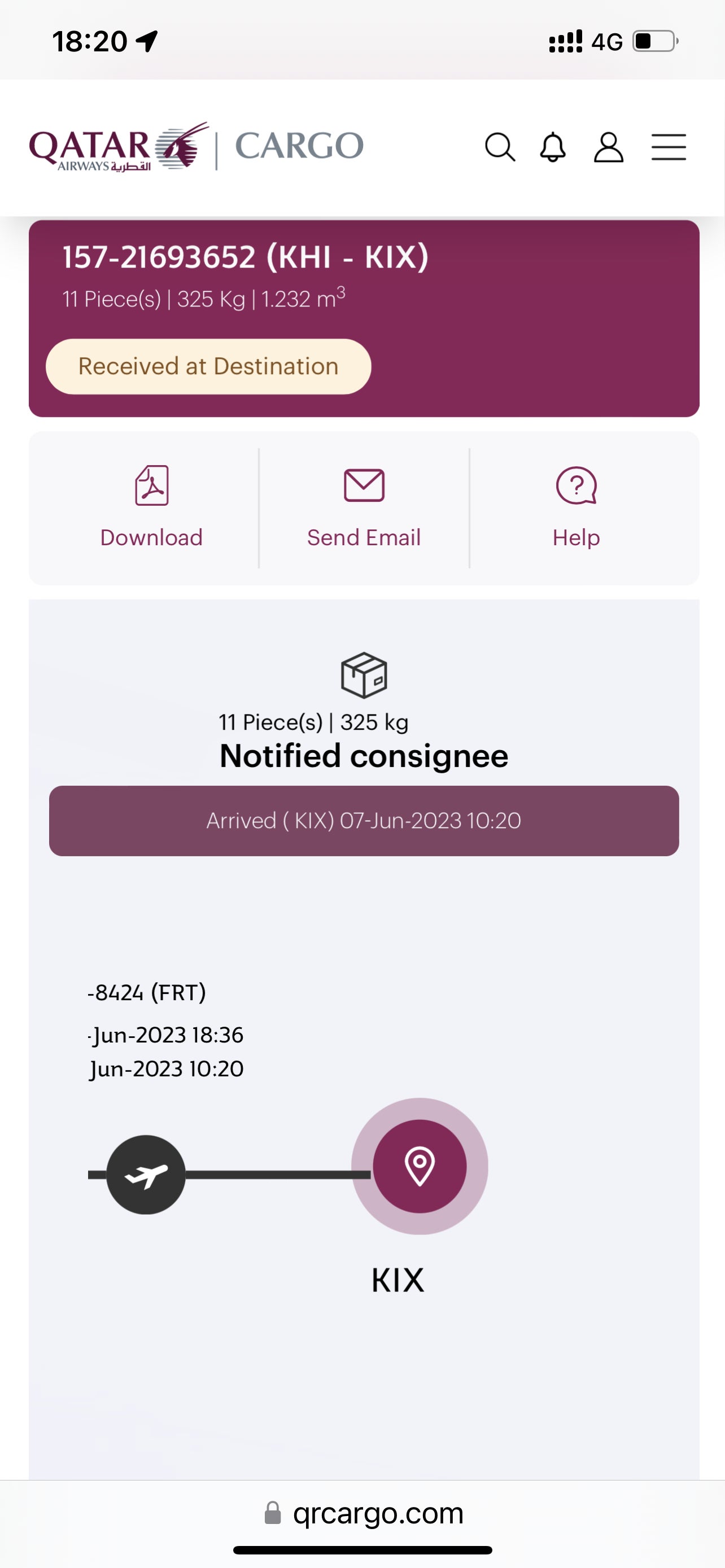Tap the Notified consignee heading
Viewport: 725px width, 1568px height.
pyautogui.click(x=364, y=756)
